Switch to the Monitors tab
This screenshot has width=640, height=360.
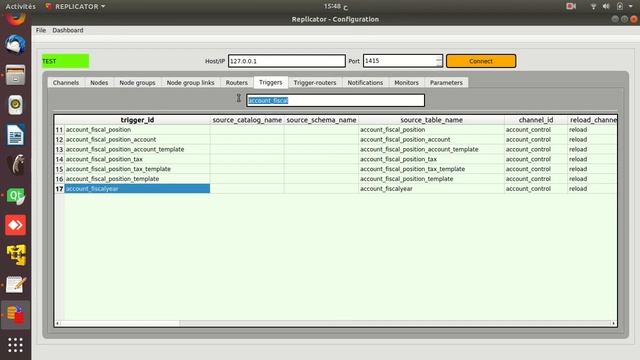407,82
